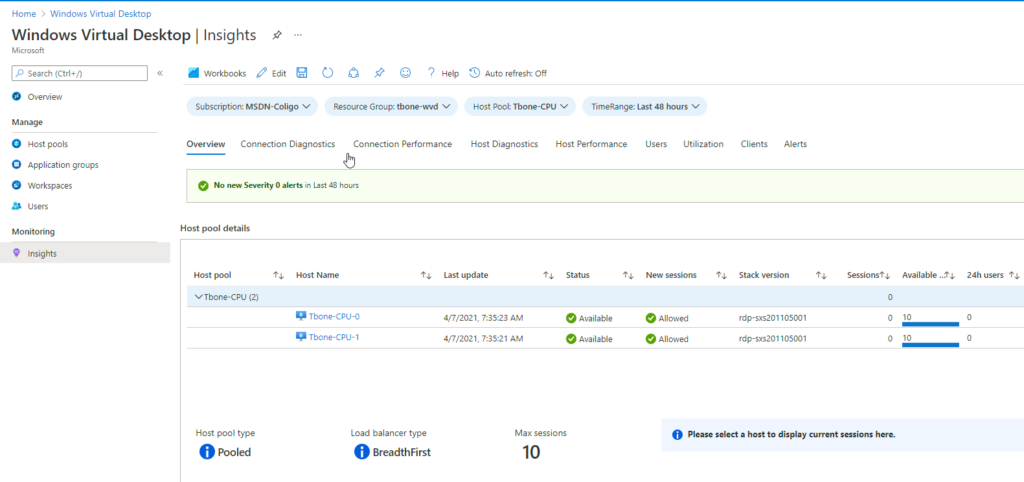Pin the workbook using toolbar pin icon
1024x482 pixels.
coord(379,73)
